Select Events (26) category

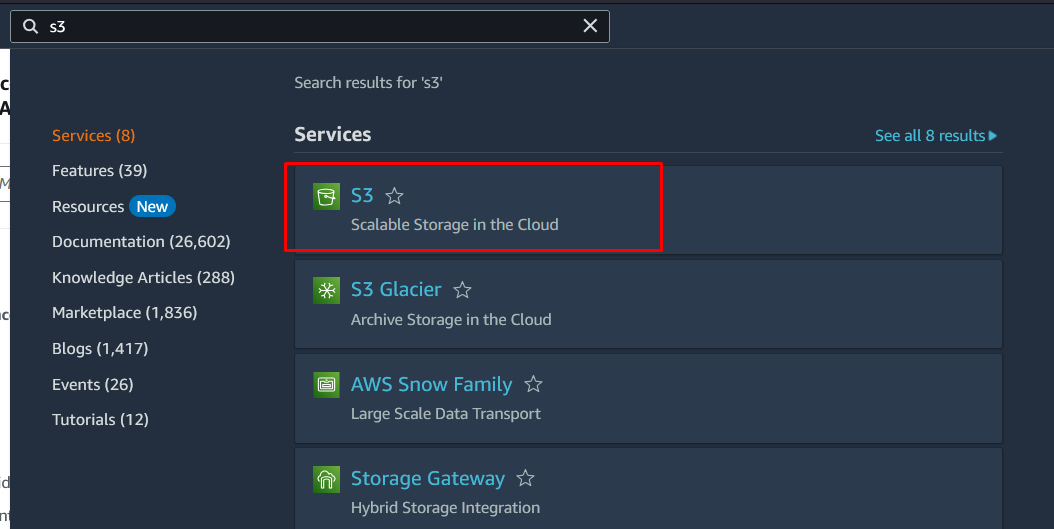click(93, 384)
